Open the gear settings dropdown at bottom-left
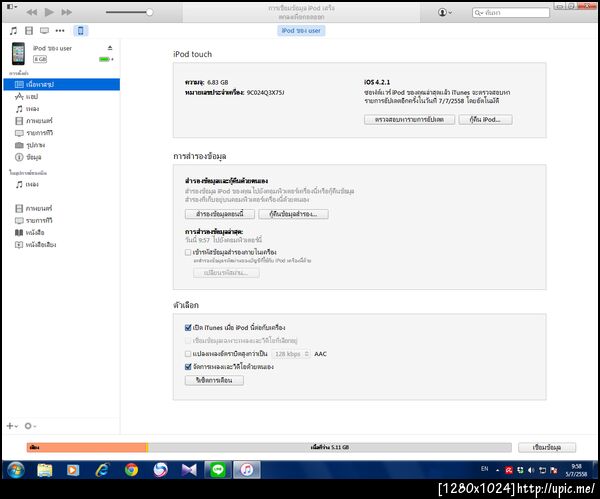600x499 pixels. click(30, 426)
